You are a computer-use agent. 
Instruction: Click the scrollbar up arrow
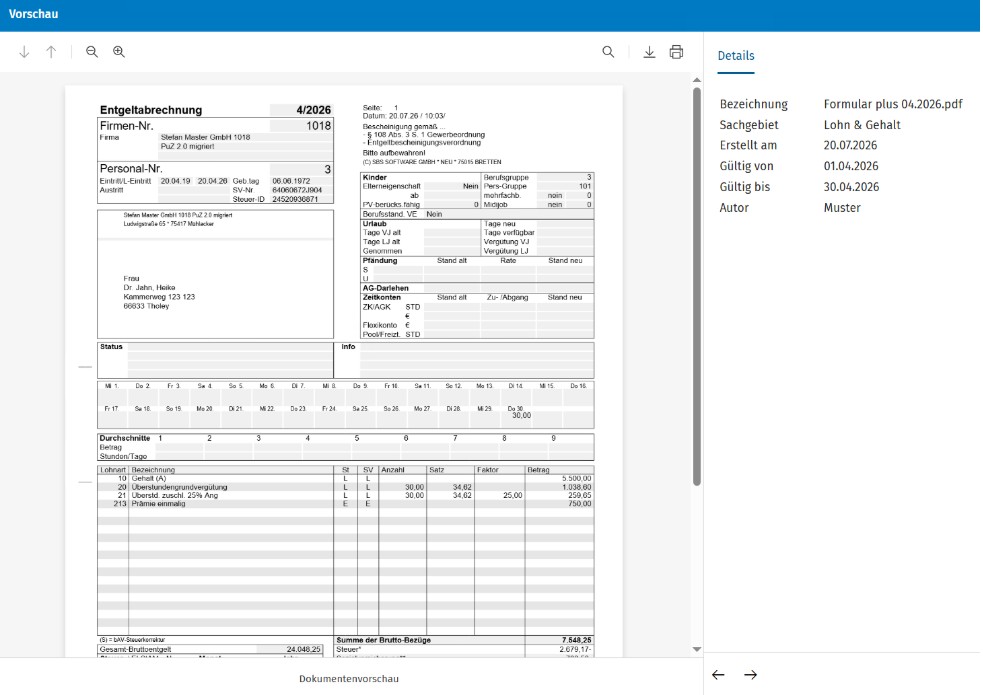pyautogui.click(x=697, y=80)
